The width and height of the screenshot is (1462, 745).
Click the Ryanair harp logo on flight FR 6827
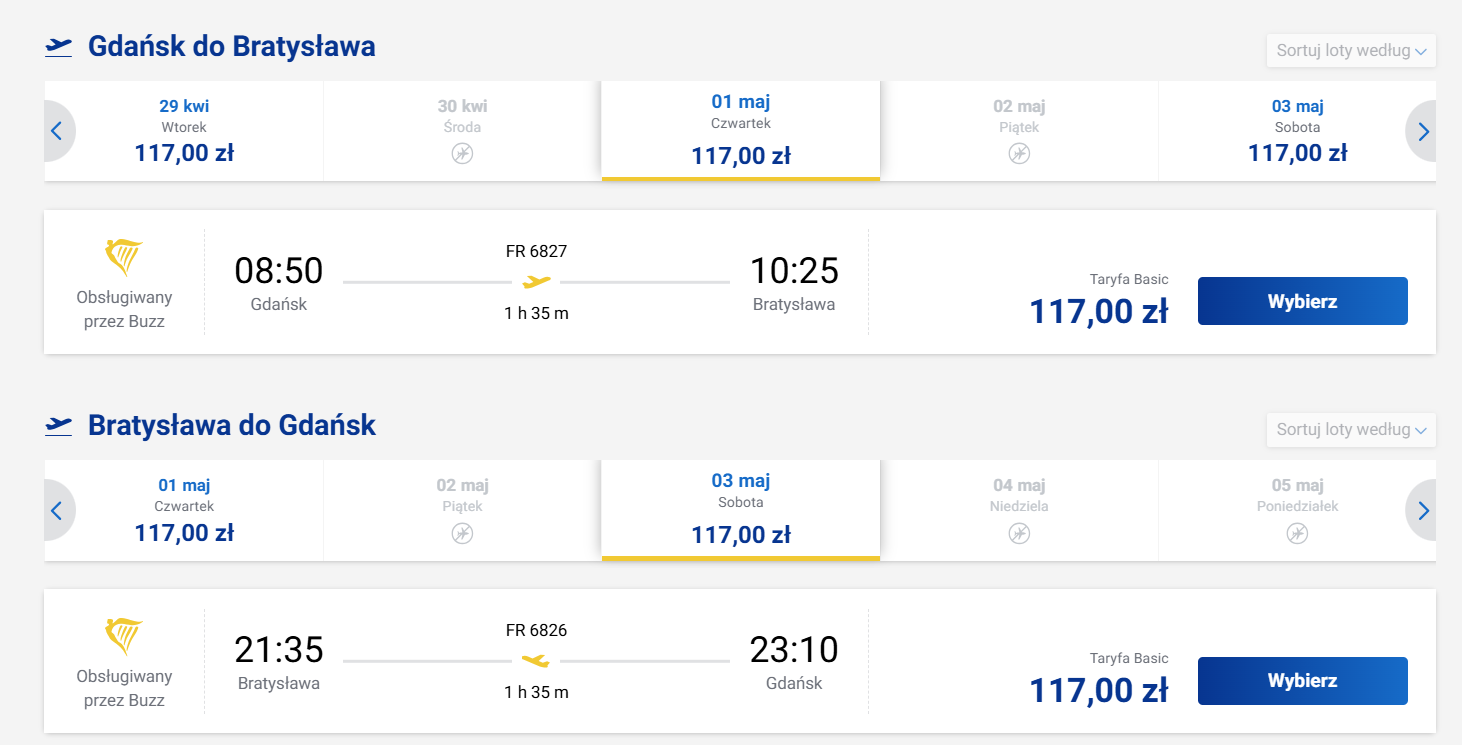point(124,257)
